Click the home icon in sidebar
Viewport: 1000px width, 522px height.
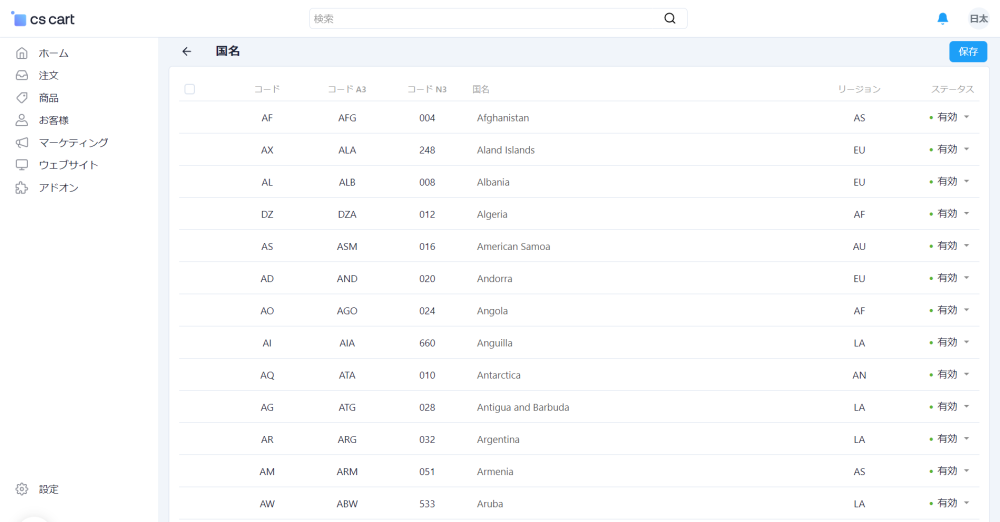[22, 53]
